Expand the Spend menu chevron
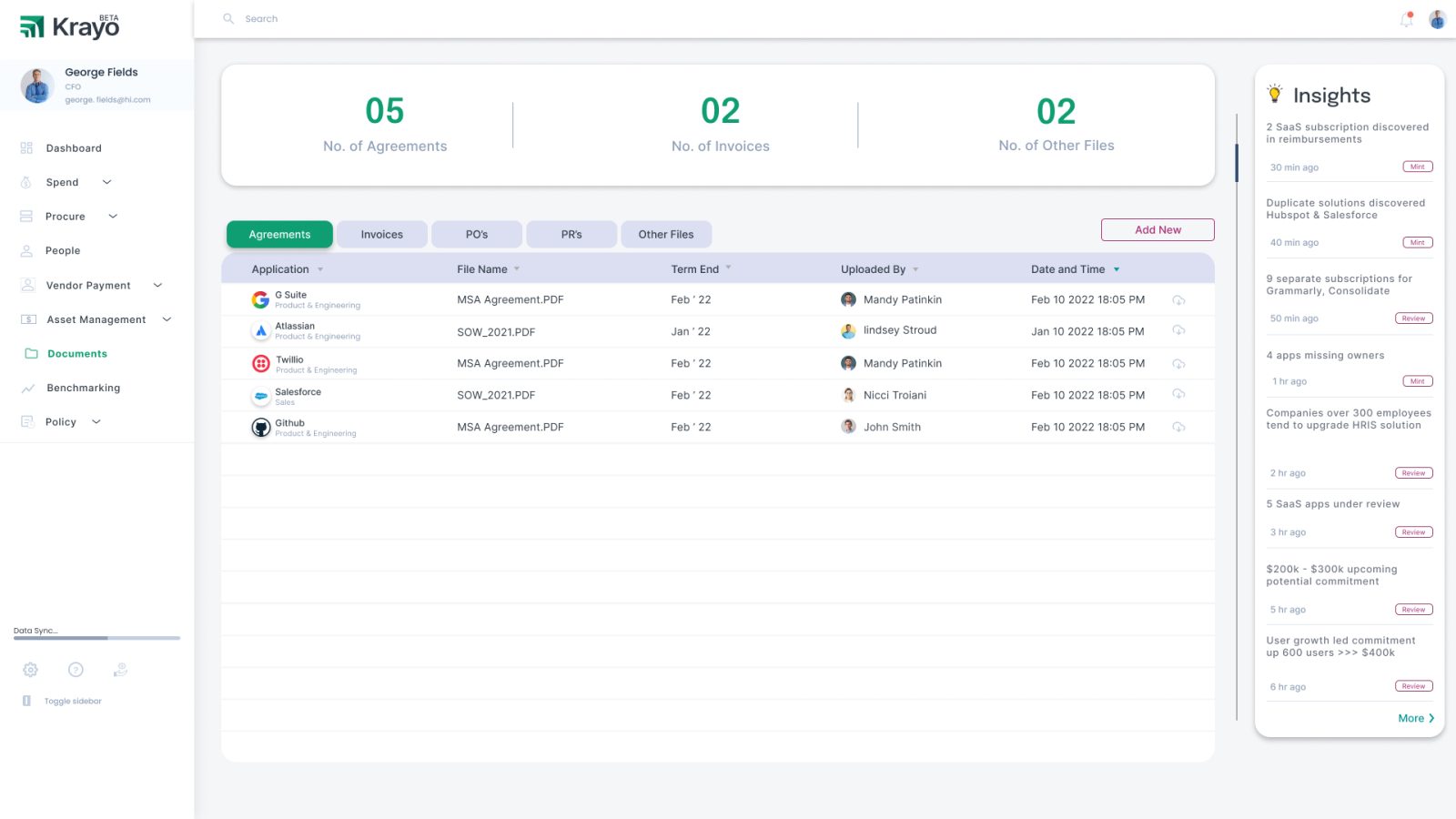Viewport: 1456px width, 819px height. tap(106, 182)
